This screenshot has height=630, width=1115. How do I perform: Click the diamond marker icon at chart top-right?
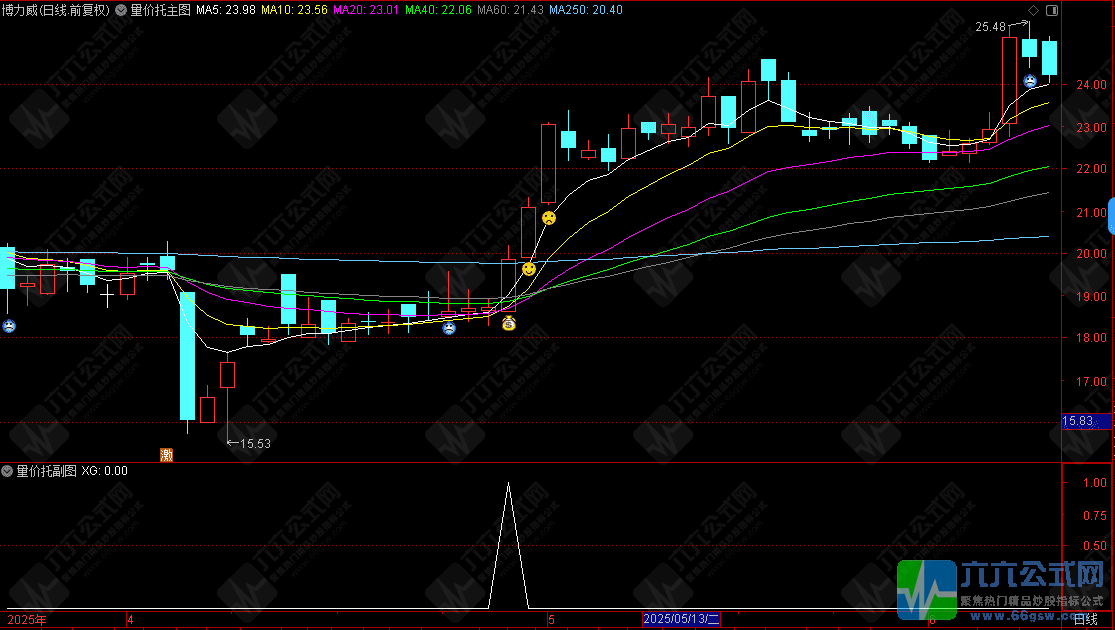click(1033, 11)
